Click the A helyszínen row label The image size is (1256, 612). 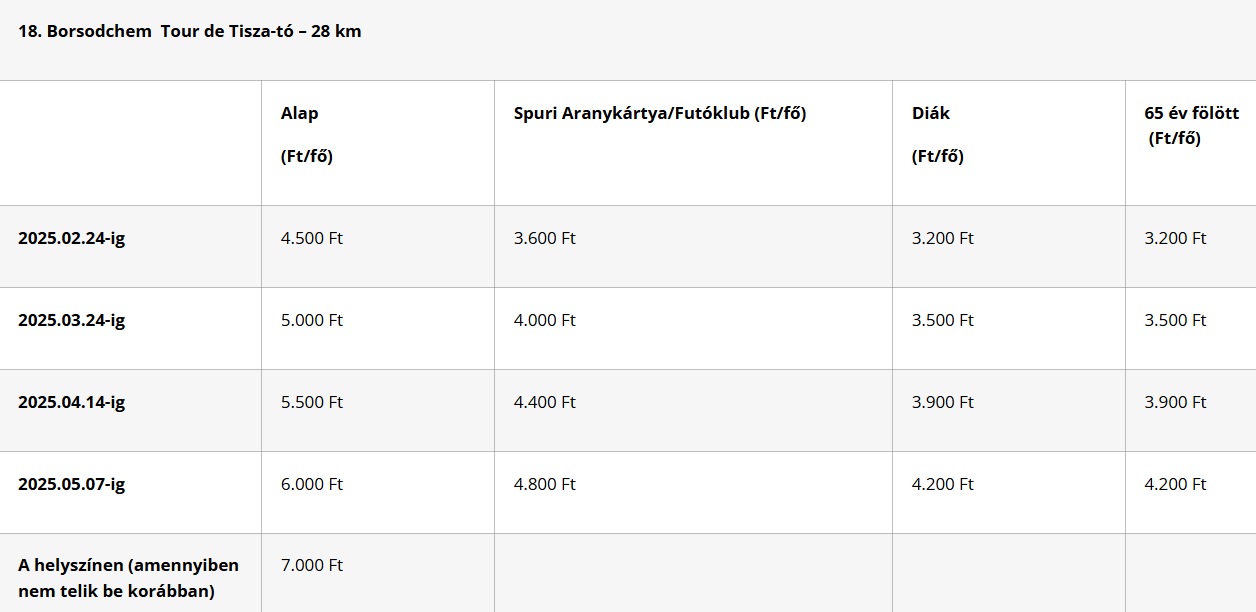[x=129, y=578]
